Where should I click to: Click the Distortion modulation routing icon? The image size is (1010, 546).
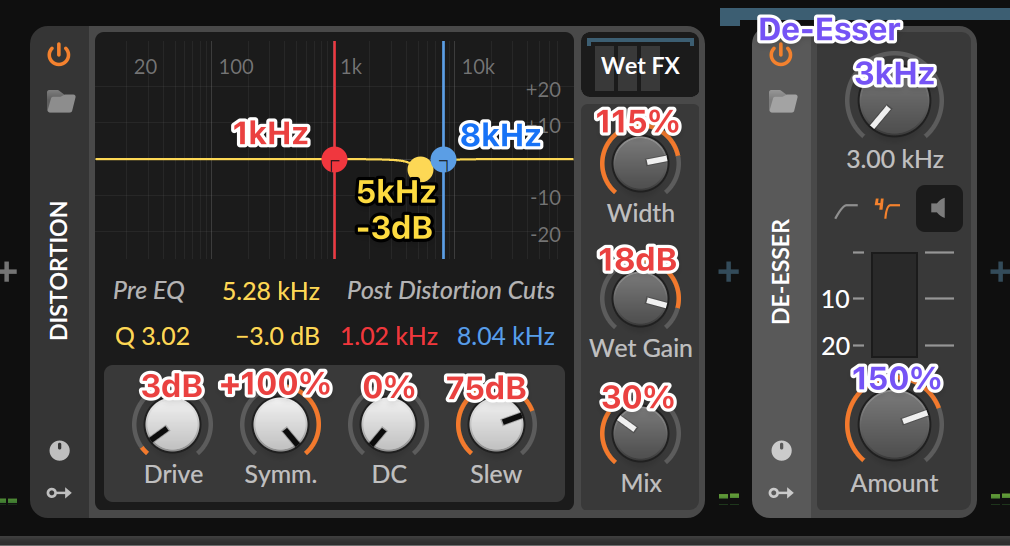click(59, 493)
